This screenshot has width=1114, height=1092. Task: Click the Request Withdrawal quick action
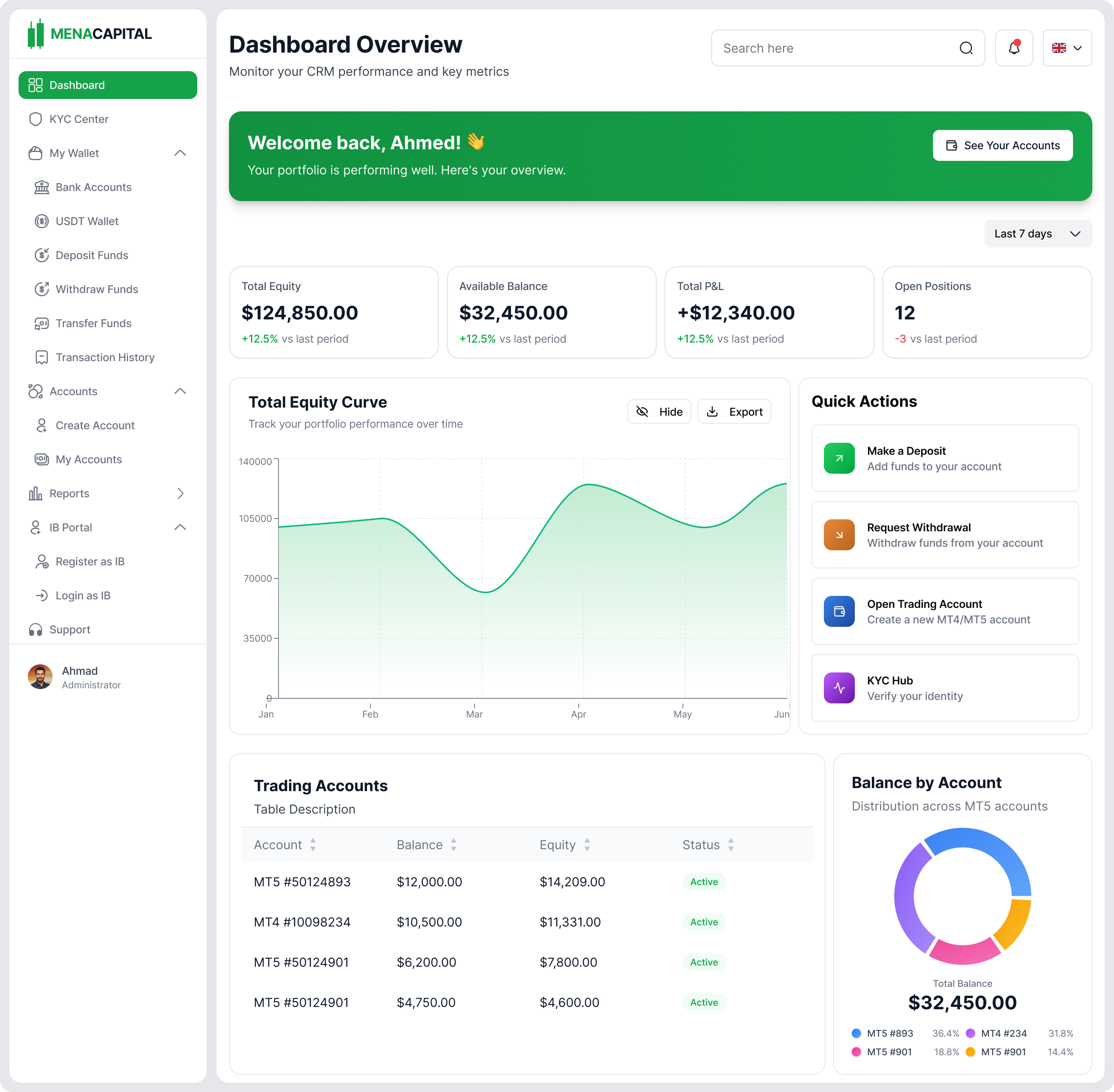coord(945,534)
